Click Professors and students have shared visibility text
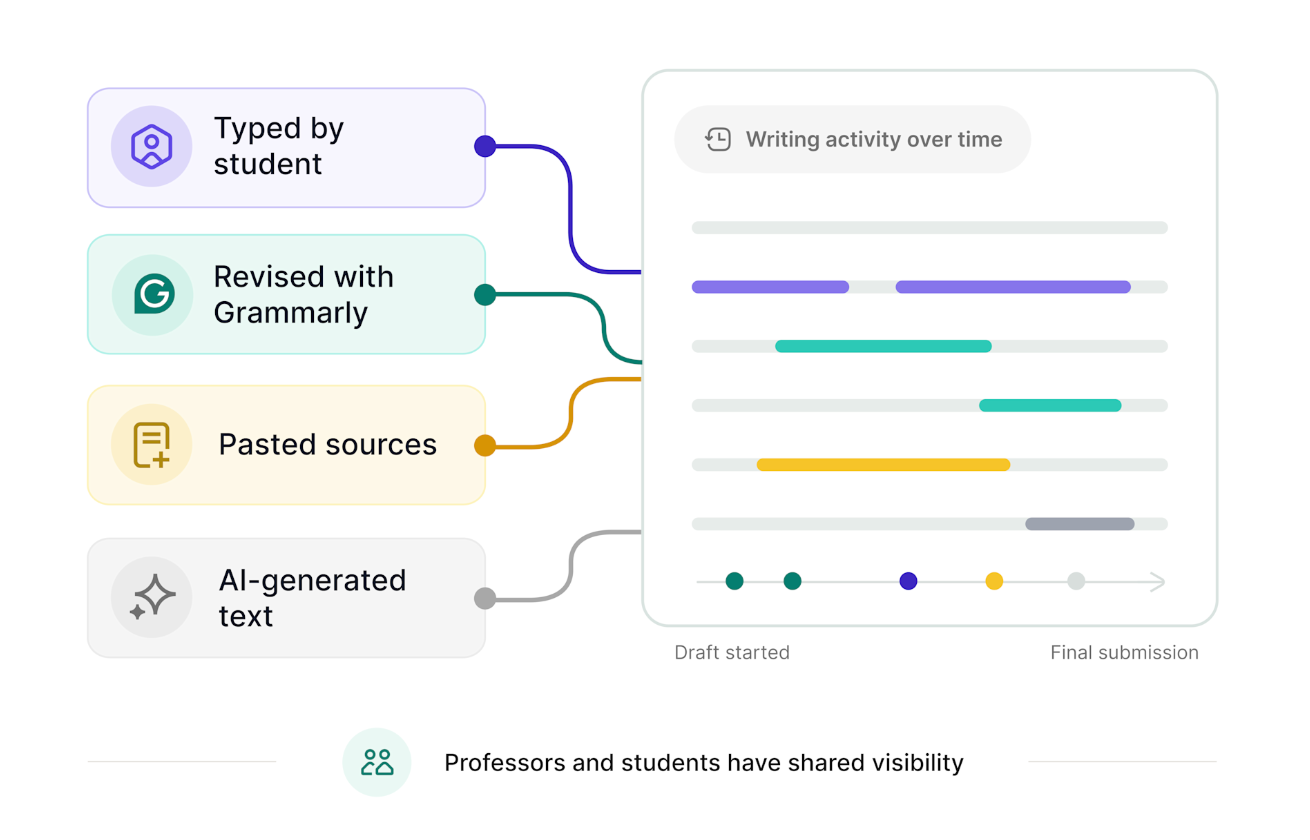 (x=704, y=763)
